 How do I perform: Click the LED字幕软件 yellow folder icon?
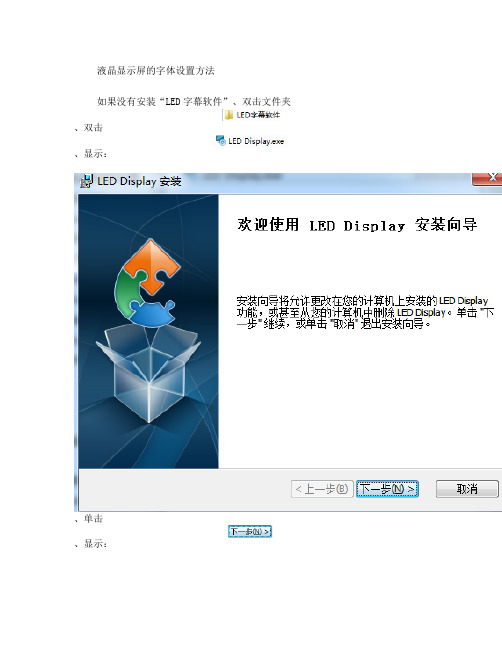click(x=228, y=115)
